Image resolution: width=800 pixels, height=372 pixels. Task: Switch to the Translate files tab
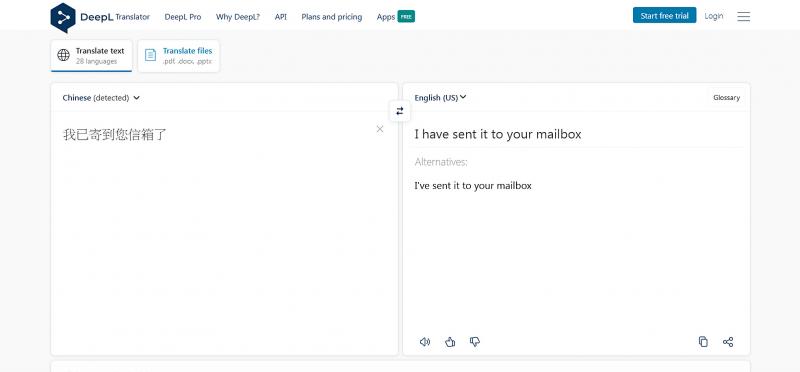point(179,56)
